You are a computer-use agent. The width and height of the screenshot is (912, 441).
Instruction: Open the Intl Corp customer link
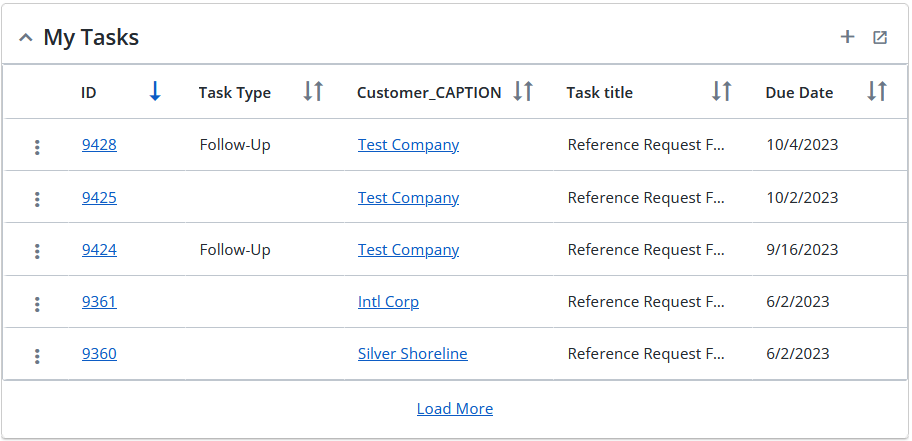click(x=389, y=301)
